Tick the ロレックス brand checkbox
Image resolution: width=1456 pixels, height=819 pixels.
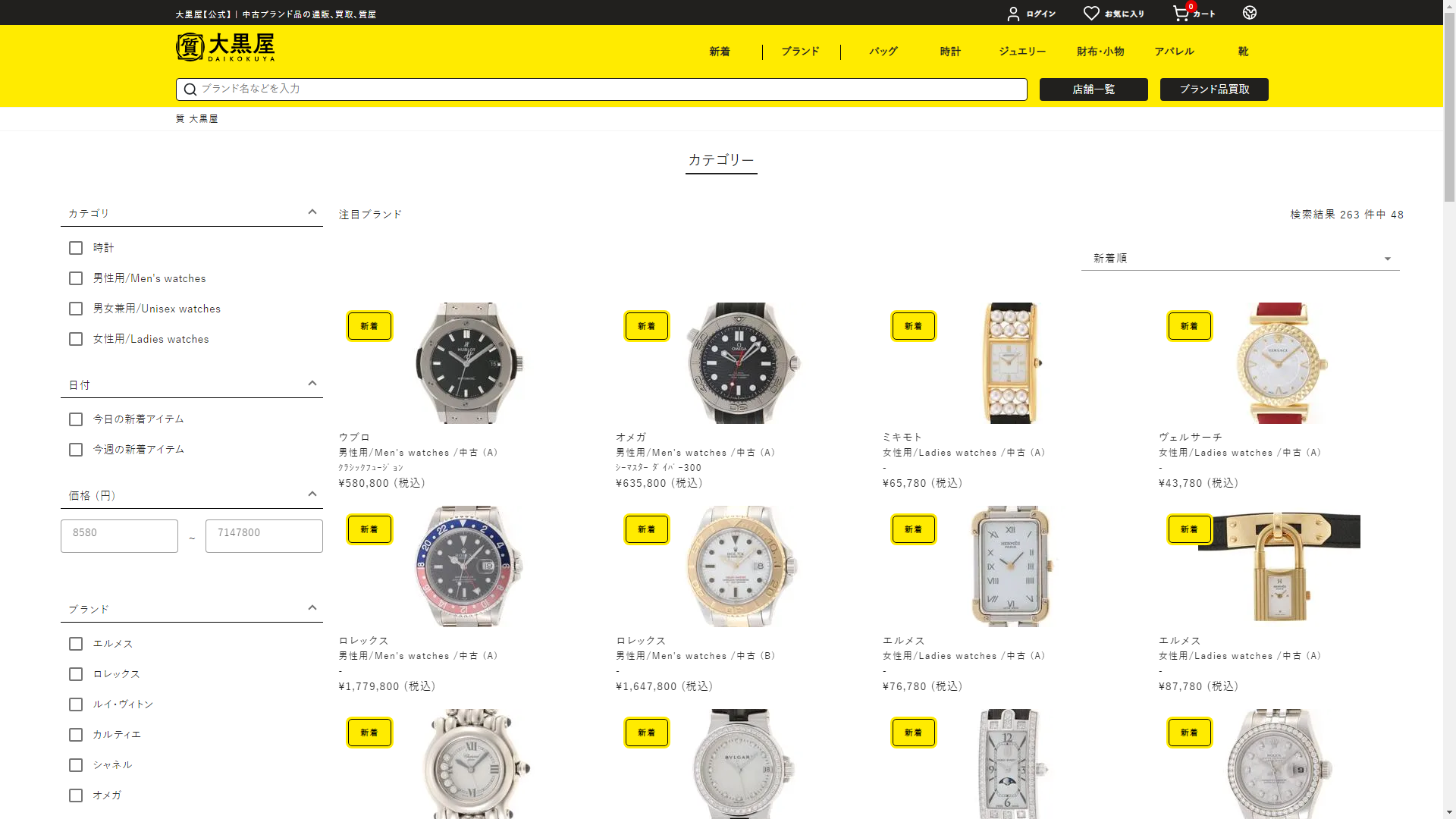(x=76, y=674)
